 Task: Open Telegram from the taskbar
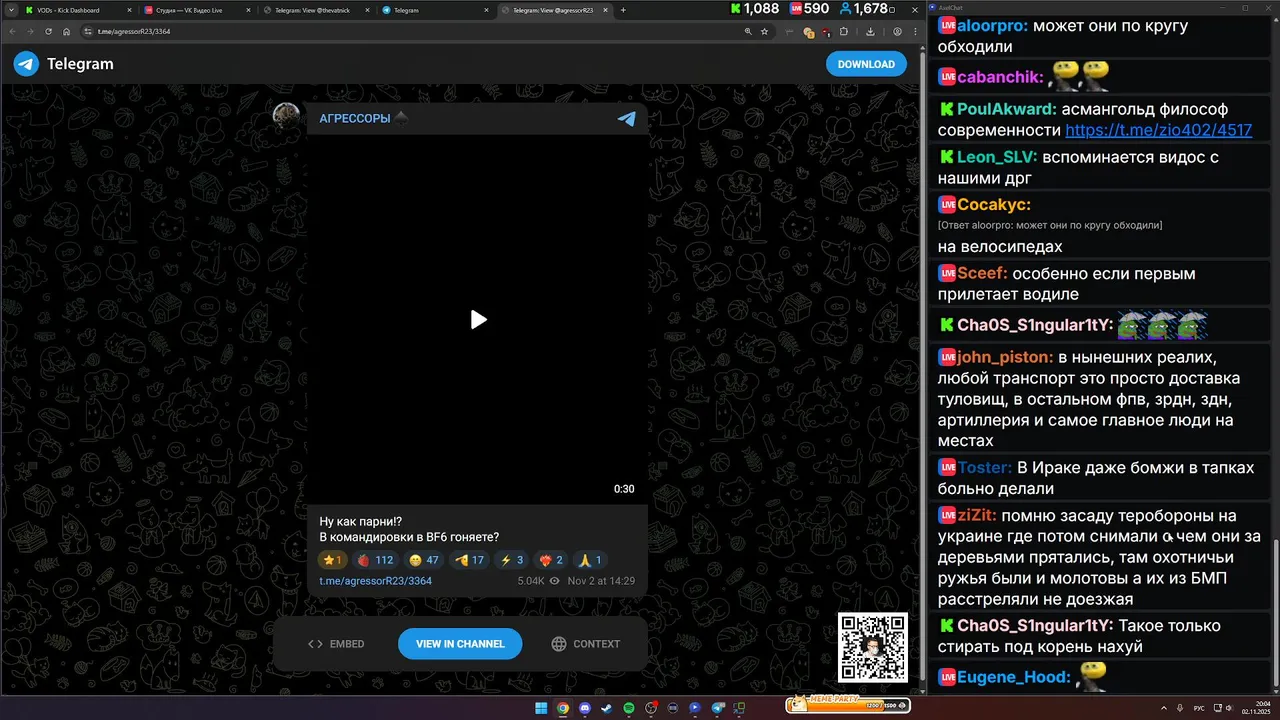click(x=717, y=708)
